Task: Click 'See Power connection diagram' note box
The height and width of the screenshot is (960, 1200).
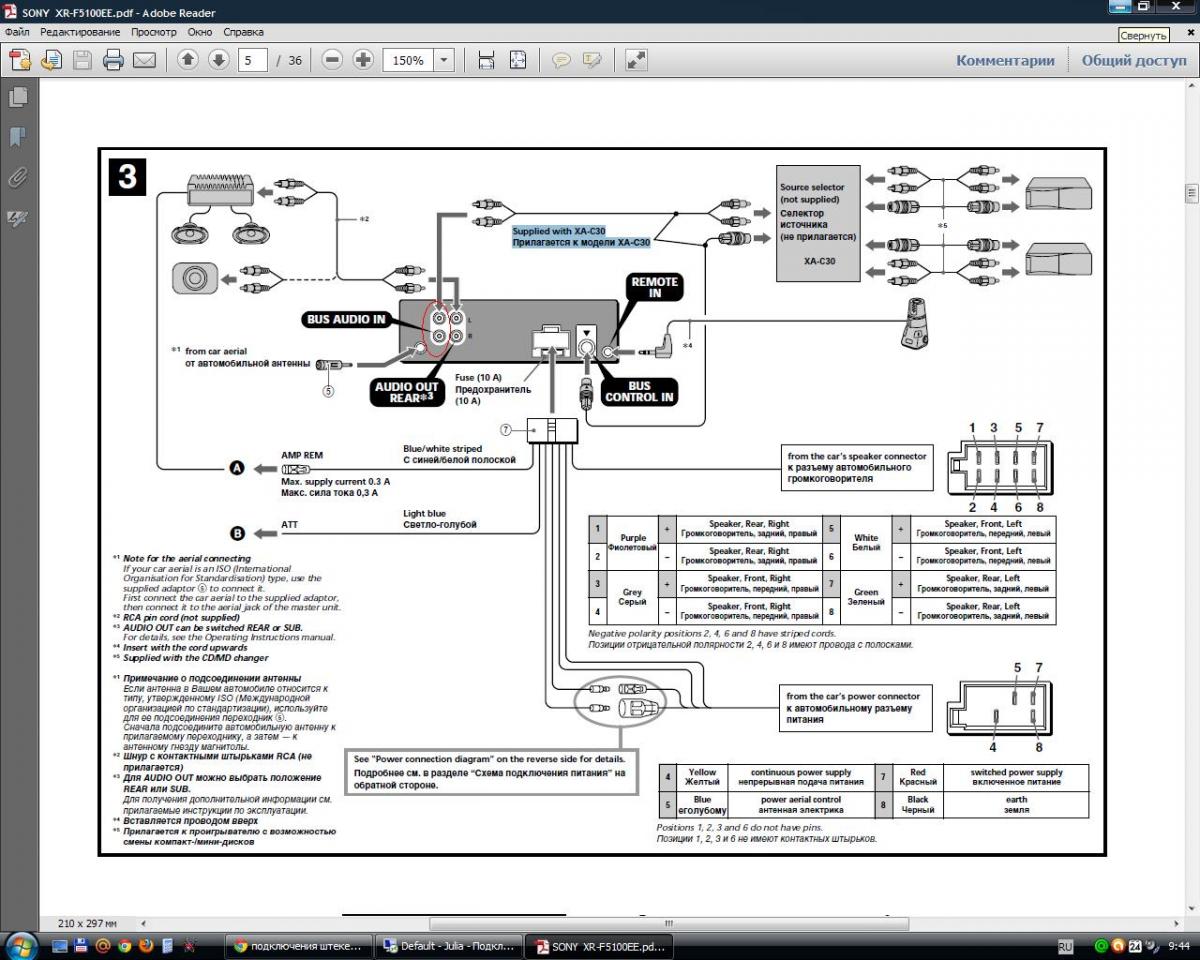Action: 490,772
